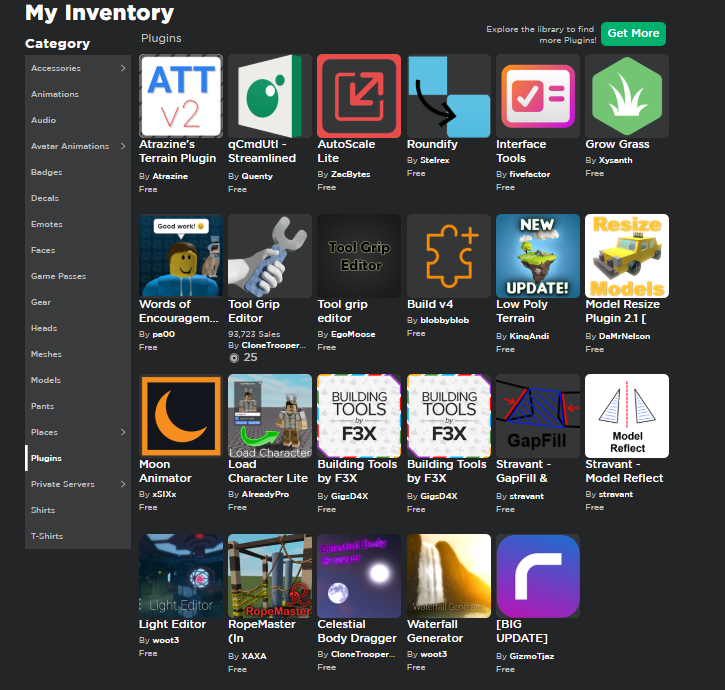Open the Light Editor plugin icon

181,576
